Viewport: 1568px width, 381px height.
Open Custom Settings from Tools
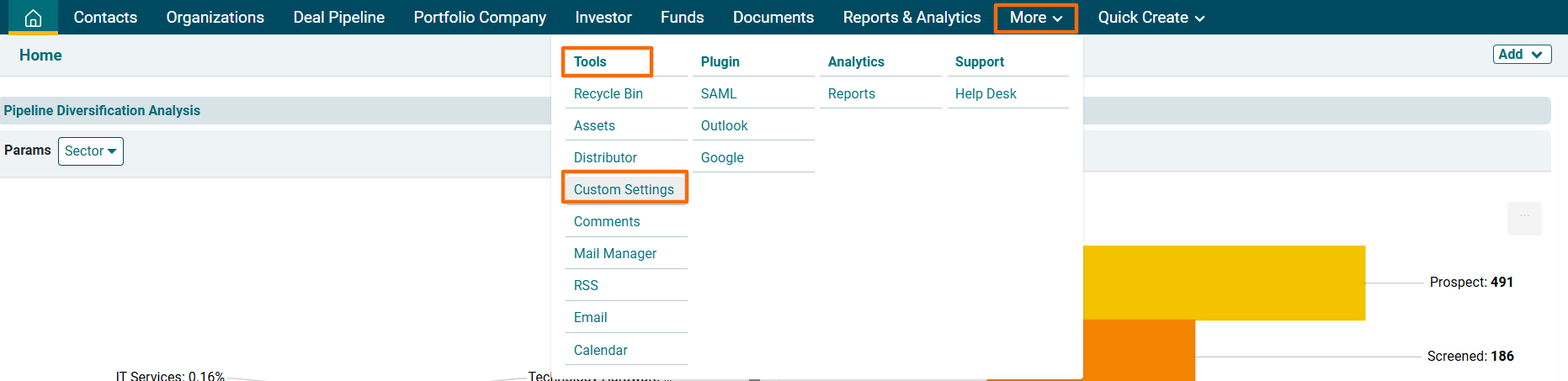coord(624,189)
